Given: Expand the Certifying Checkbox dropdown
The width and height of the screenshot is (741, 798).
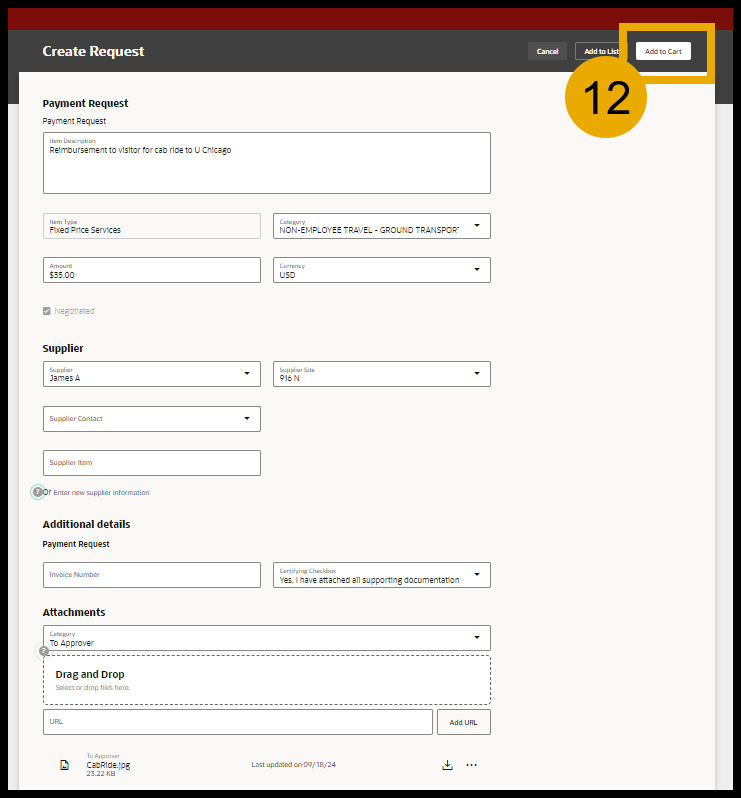Looking at the screenshot, I should coord(476,575).
